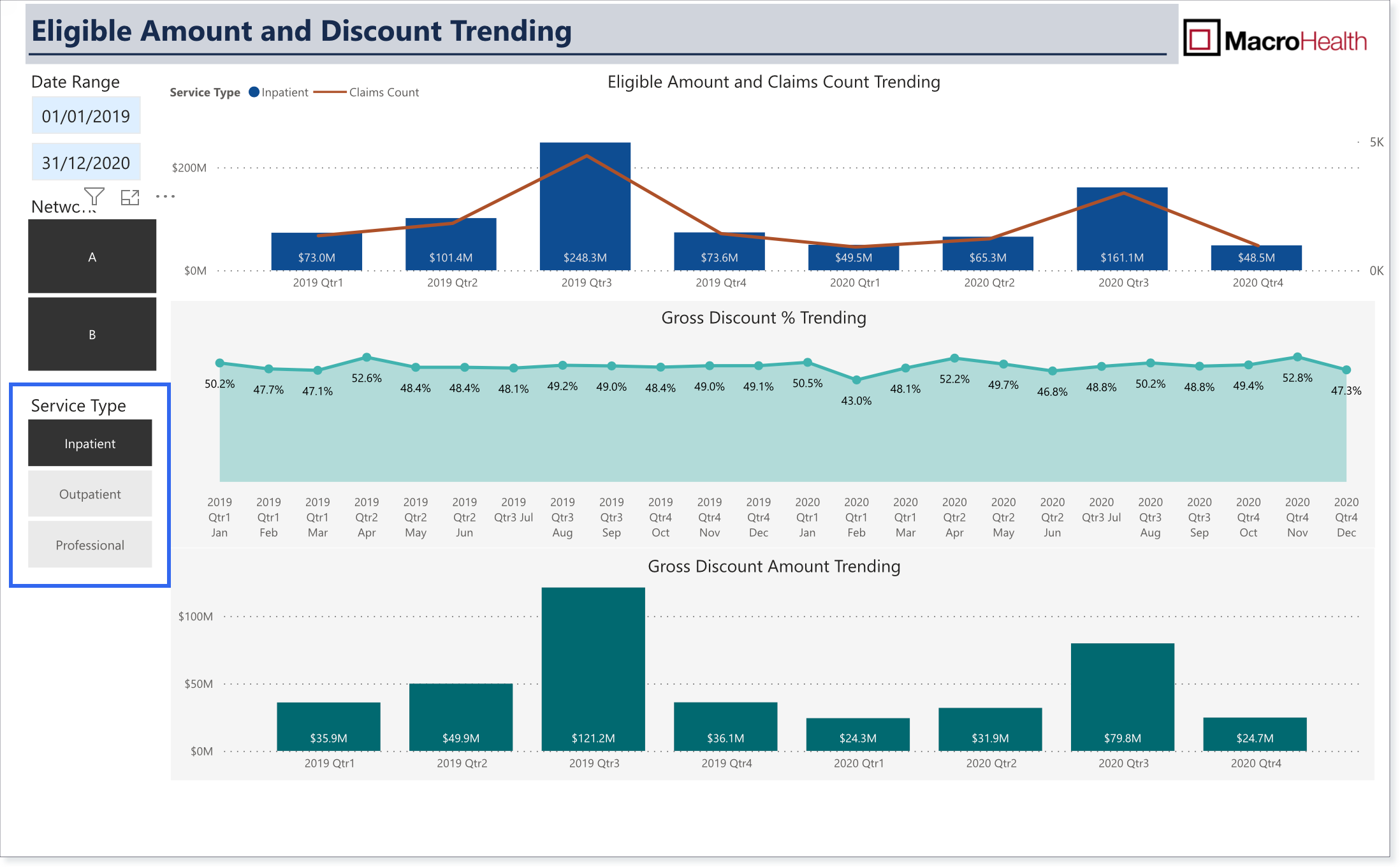Click the Inpatient legend marker dot
This screenshot has width=1400, height=867.
[254, 92]
